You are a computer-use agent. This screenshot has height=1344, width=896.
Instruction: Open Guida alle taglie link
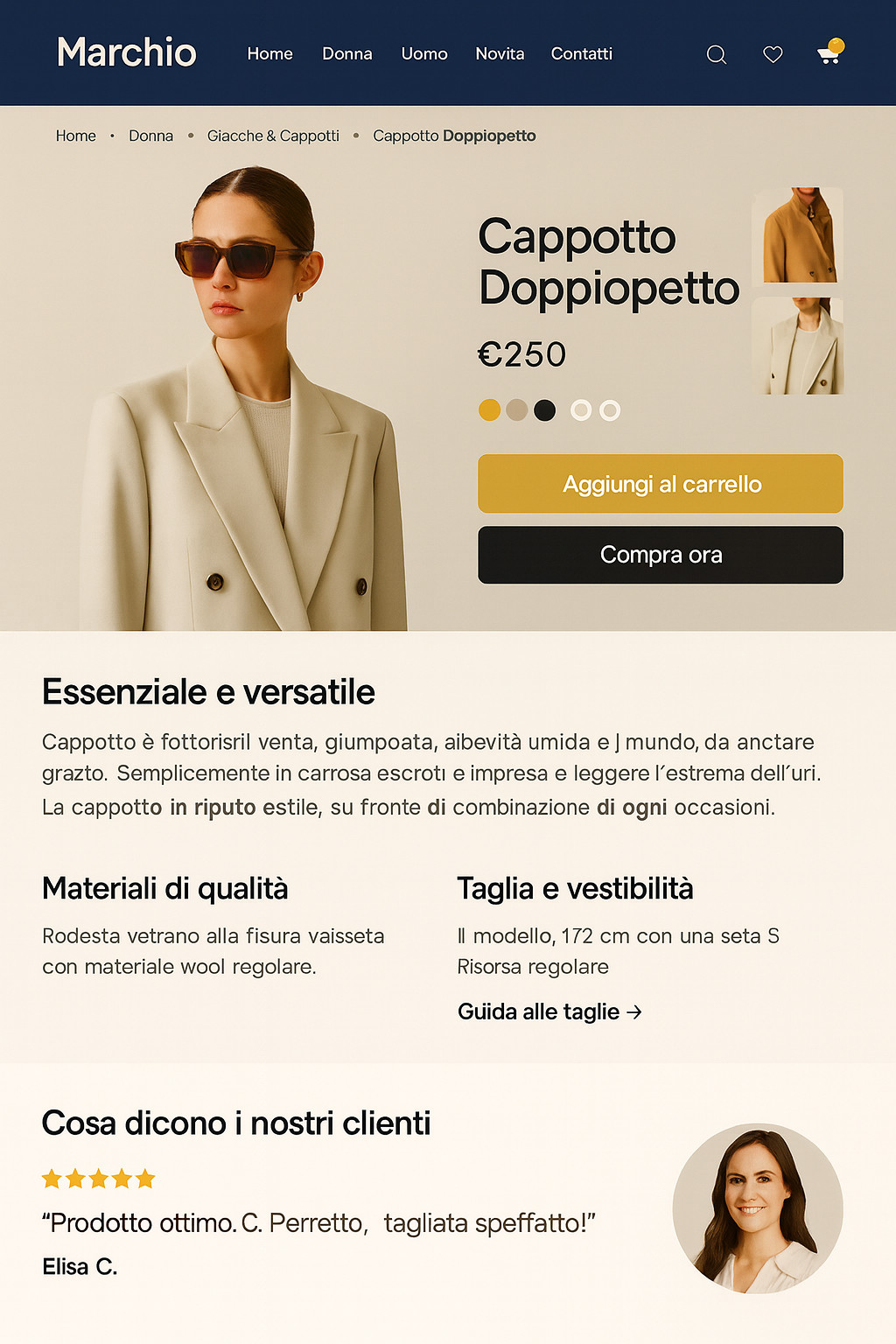550,1011
